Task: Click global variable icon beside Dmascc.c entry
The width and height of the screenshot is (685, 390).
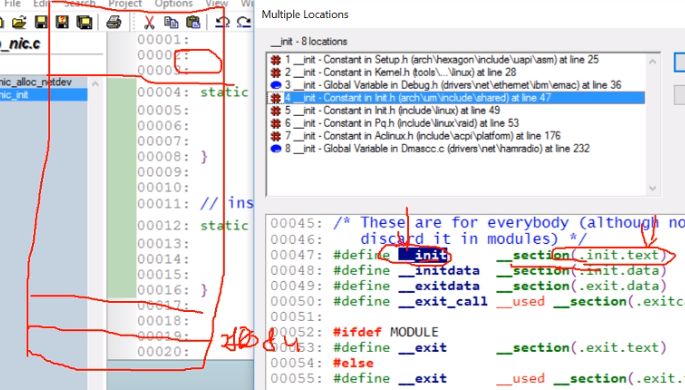Action: 276,149
